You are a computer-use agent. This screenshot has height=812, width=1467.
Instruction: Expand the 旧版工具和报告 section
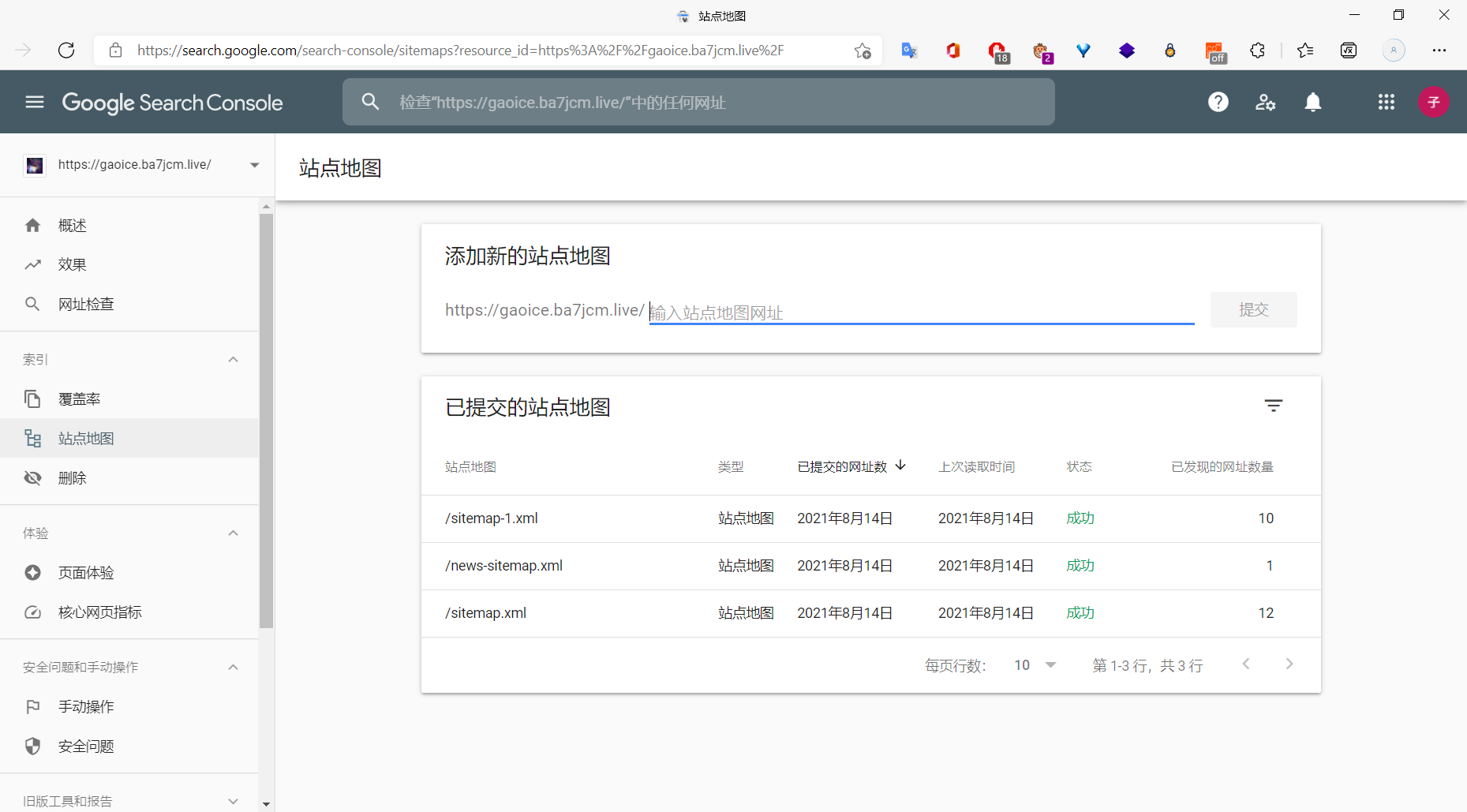(x=233, y=801)
